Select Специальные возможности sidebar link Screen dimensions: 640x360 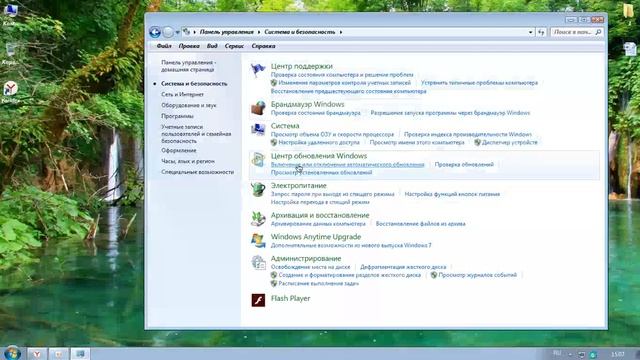(197, 172)
